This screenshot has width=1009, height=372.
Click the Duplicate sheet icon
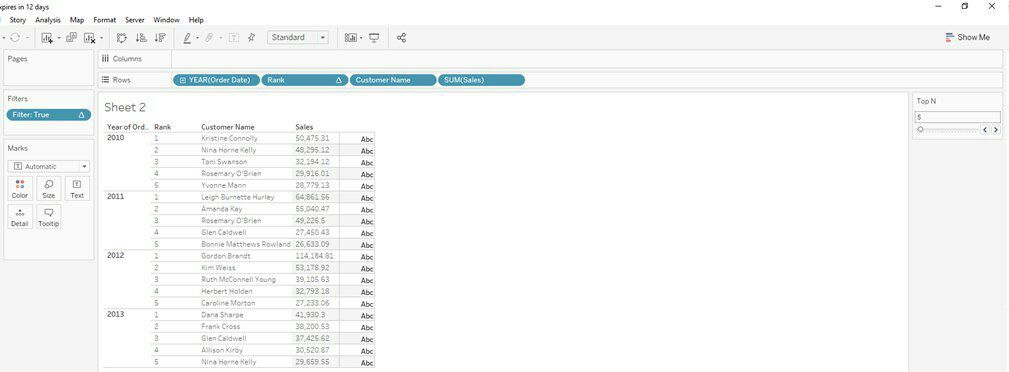[71, 38]
